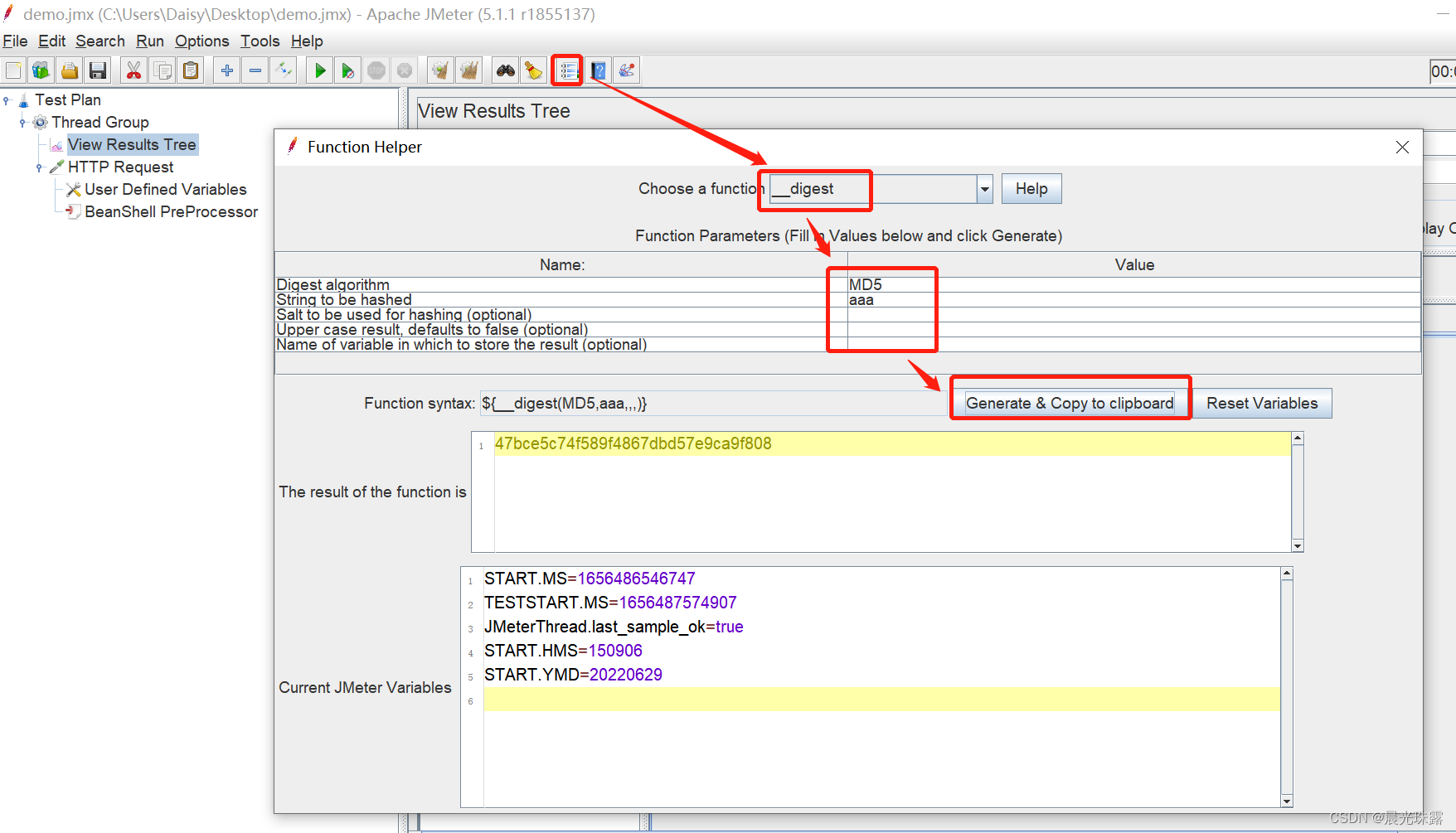
Task: Click the function result scrollbar down arrow
Action: point(1297,546)
